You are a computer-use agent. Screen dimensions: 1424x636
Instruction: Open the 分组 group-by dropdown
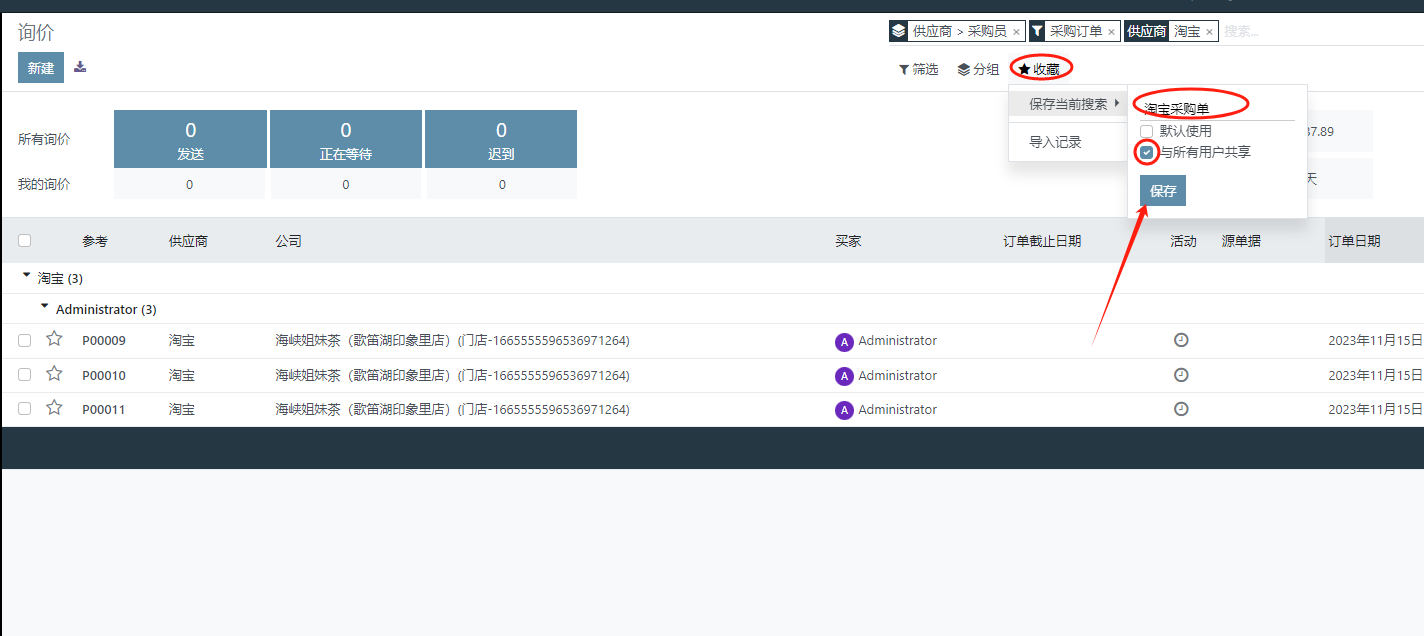pos(977,69)
